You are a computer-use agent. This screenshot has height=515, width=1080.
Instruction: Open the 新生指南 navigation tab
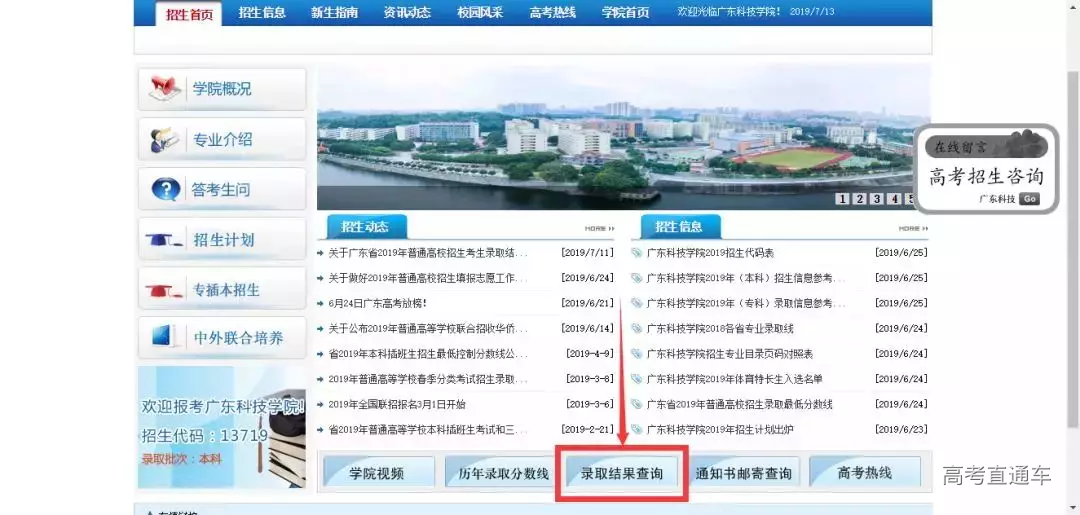pyautogui.click(x=334, y=13)
